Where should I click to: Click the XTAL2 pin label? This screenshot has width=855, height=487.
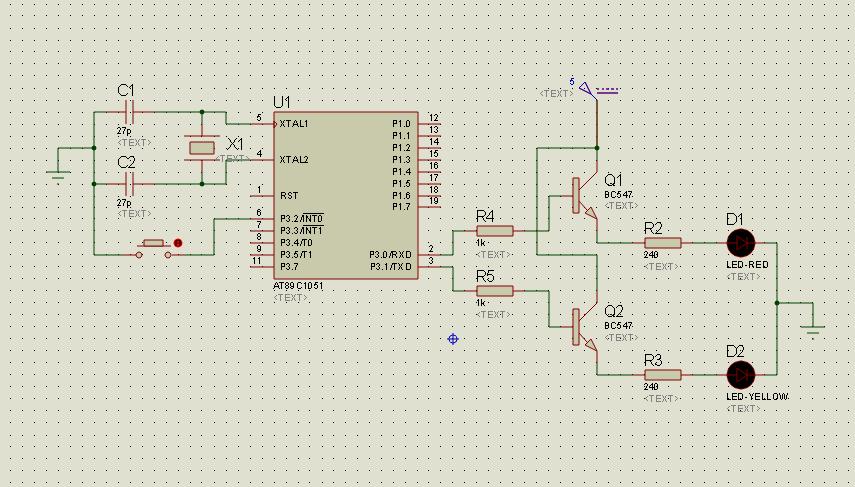point(294,160)
